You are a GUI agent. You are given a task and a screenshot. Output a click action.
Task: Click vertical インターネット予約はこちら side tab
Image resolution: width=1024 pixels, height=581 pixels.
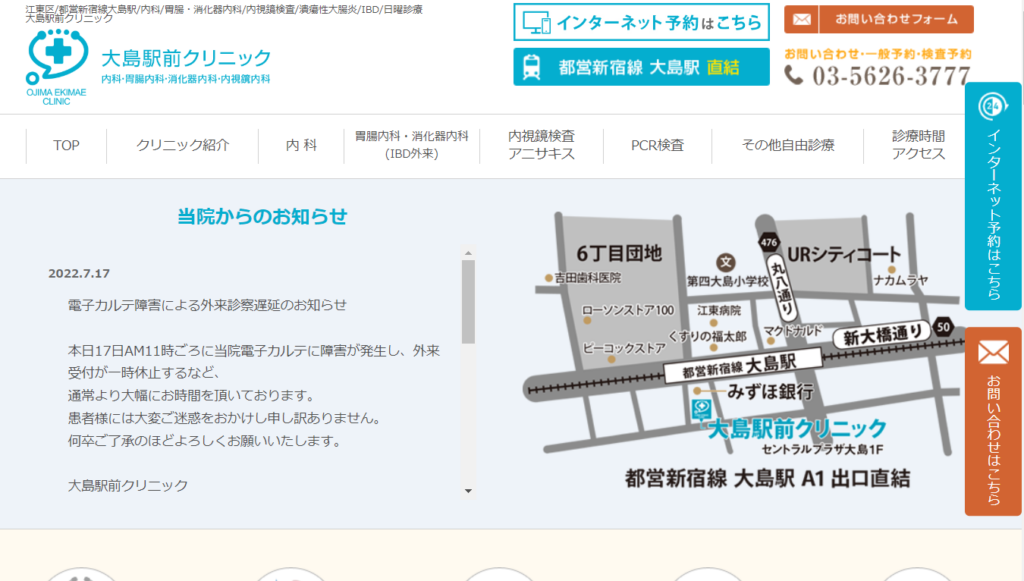point(993,196)
